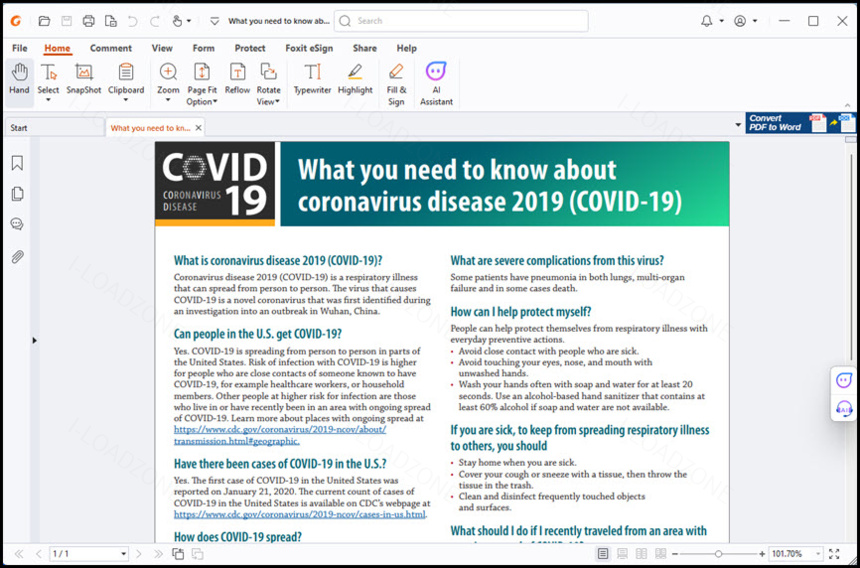This screenshot has height=568, width=860.
Task: Open the Share ribbon tab
Action: 365,48
